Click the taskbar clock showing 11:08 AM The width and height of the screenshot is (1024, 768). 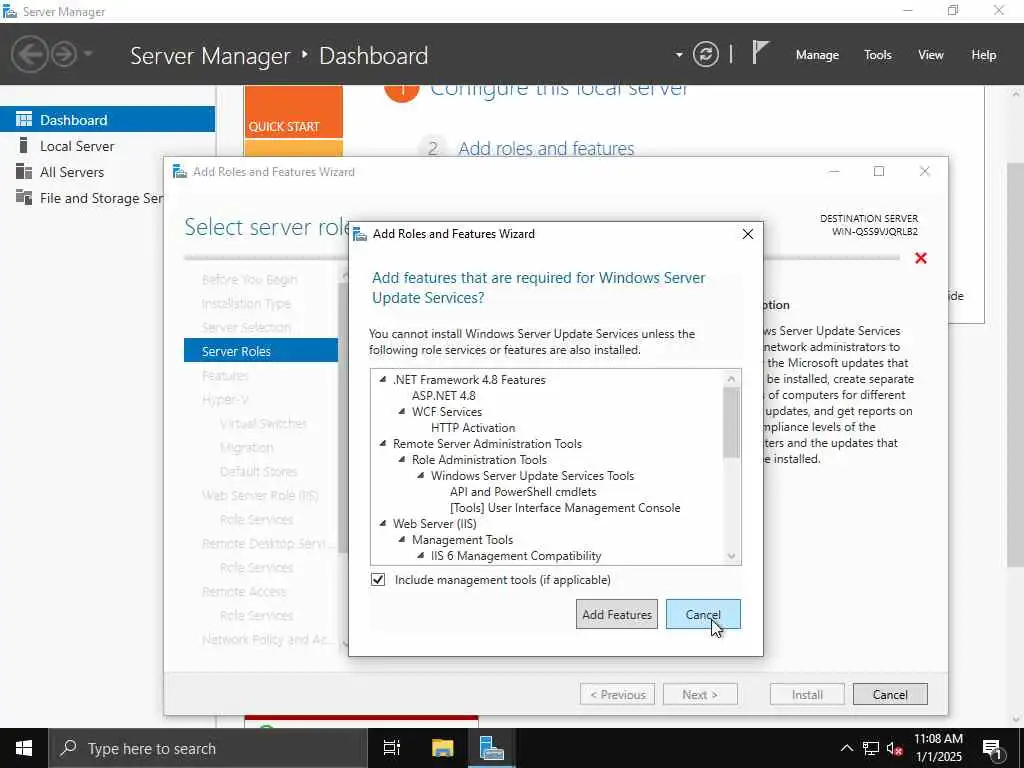click(x=938, y=748)
